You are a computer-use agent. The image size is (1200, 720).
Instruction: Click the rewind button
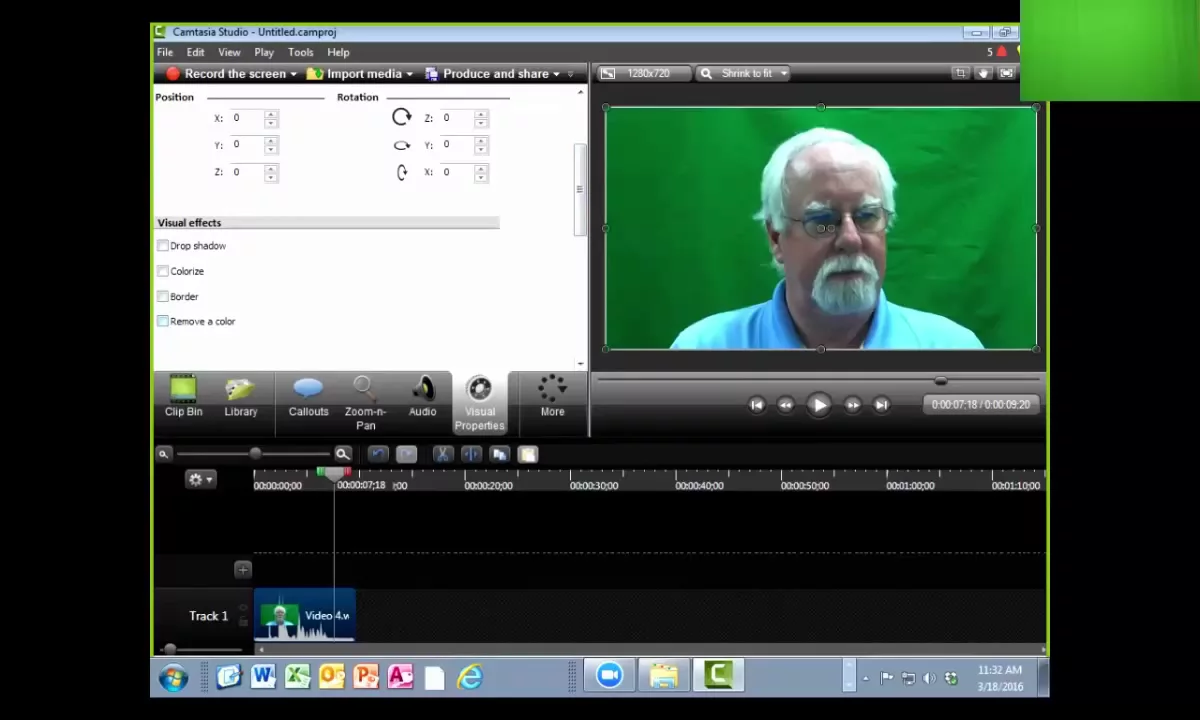click(x=786, y=405)
